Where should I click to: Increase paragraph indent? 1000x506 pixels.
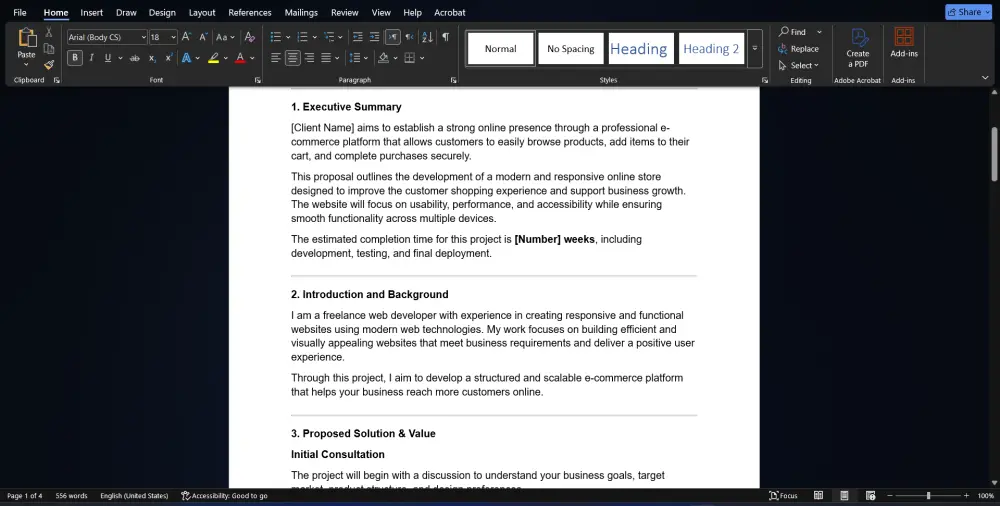(374, 37)
